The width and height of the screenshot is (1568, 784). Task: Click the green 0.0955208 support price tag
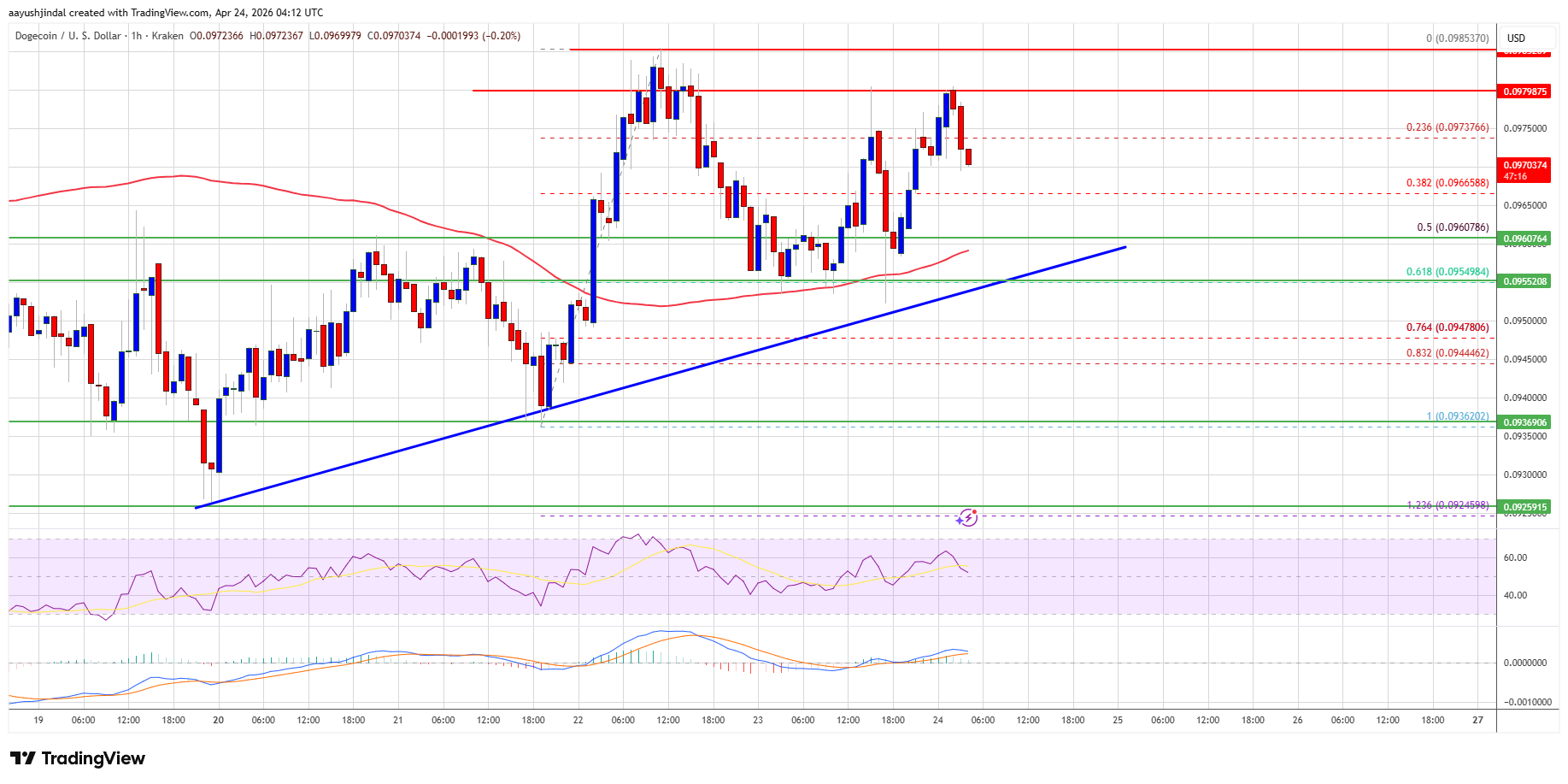(1524, 281)
